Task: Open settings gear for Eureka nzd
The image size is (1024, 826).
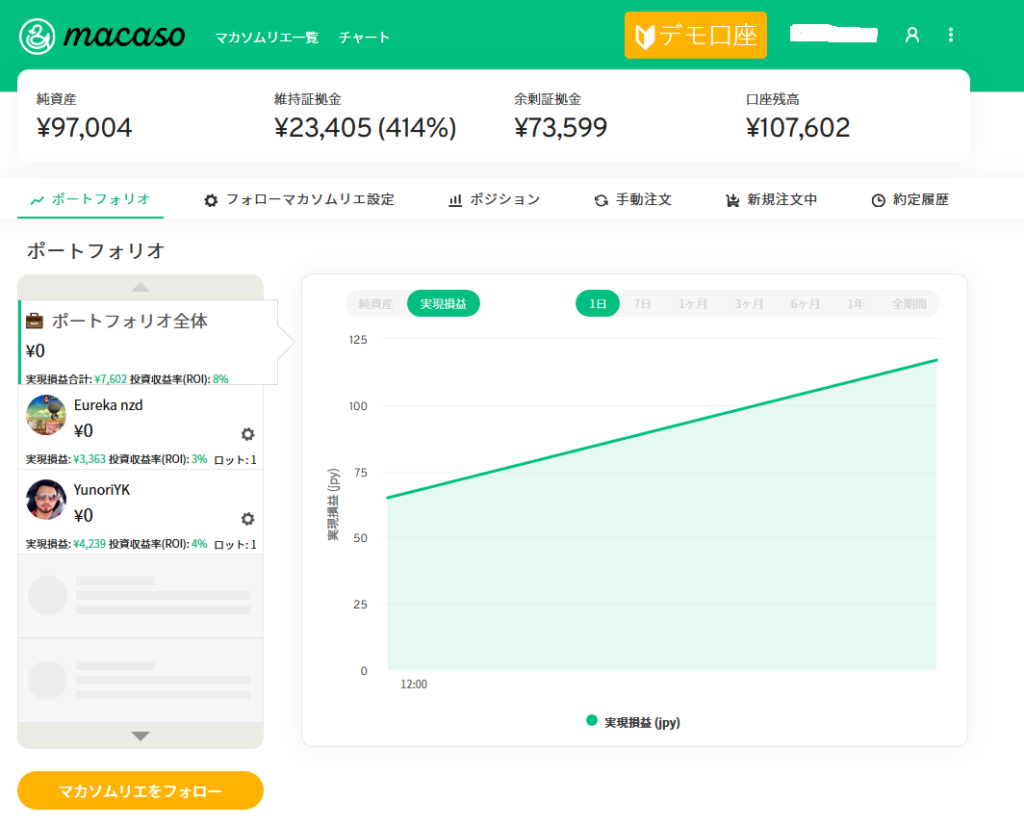Action: [x=248, y=434]
